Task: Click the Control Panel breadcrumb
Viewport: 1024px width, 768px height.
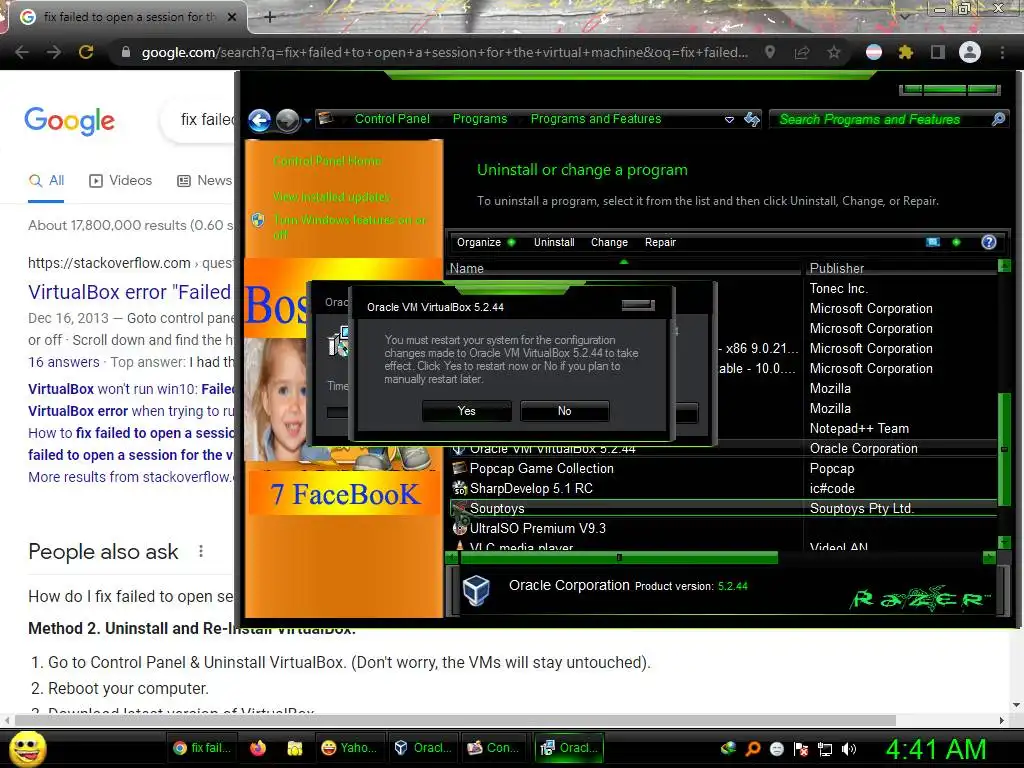Action: [x=392, y=119]
